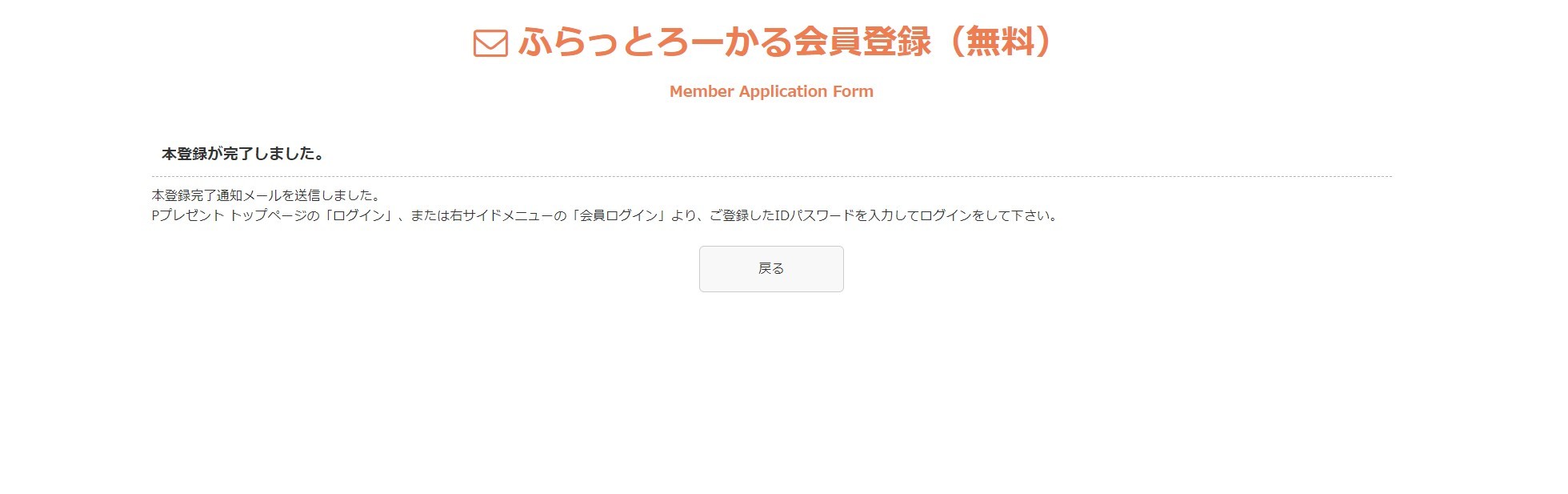Viewport: 1568px width, 494px height.
Task: Click the envelope icon beside the title
Action: point(490,43)
